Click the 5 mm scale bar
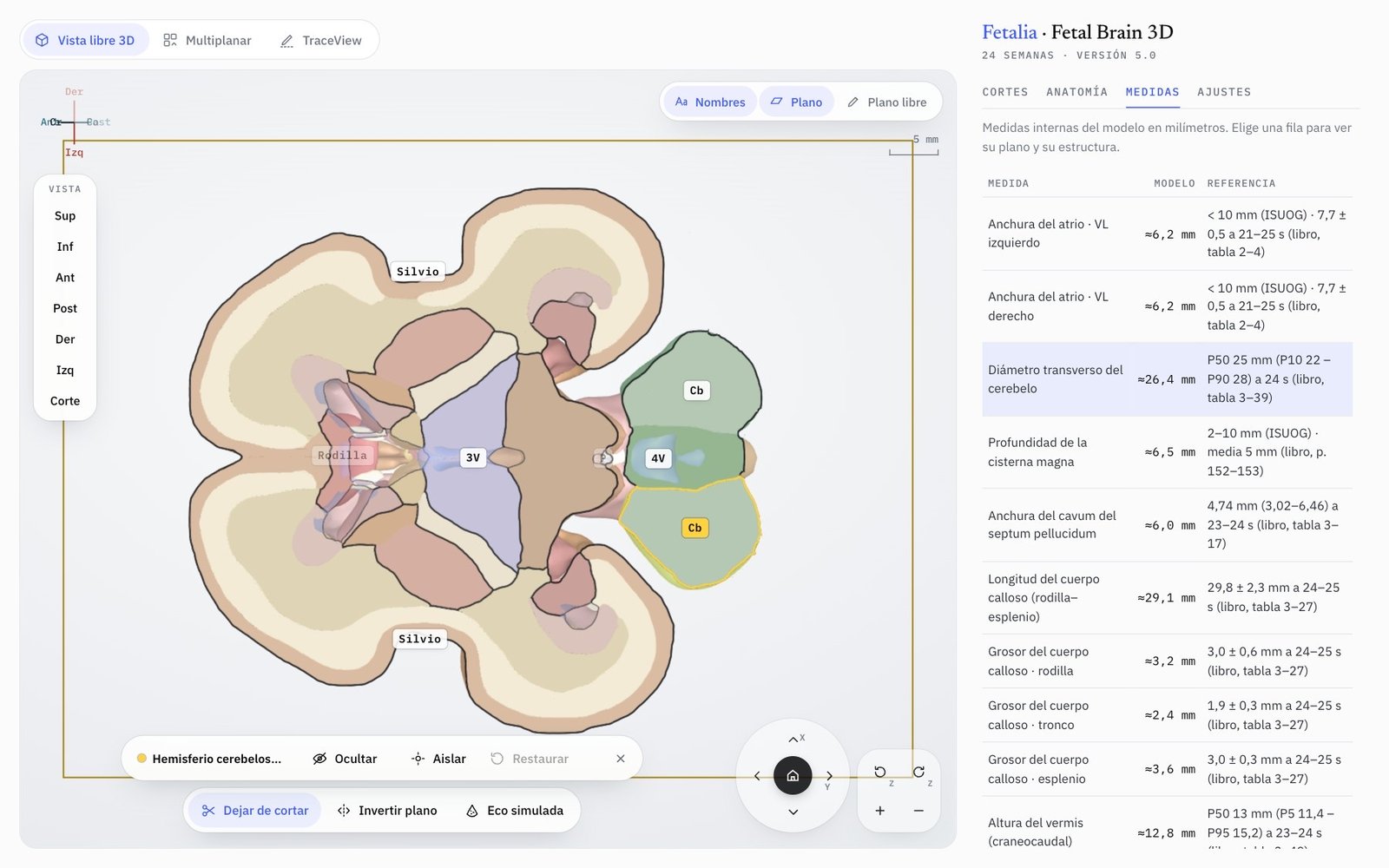This screenshot has height=868, width=1389. click(x=914, y=146)
